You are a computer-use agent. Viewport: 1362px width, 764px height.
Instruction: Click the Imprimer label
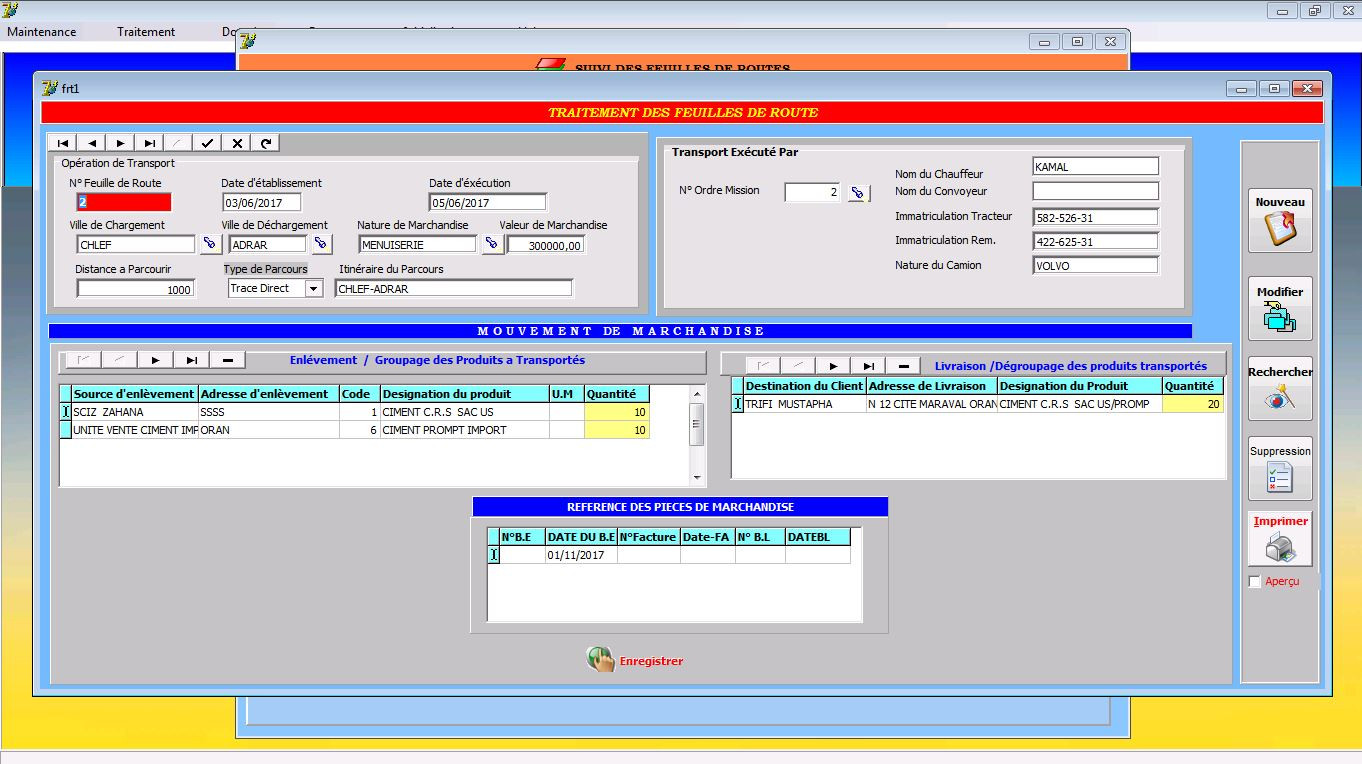coord(1281,521)
